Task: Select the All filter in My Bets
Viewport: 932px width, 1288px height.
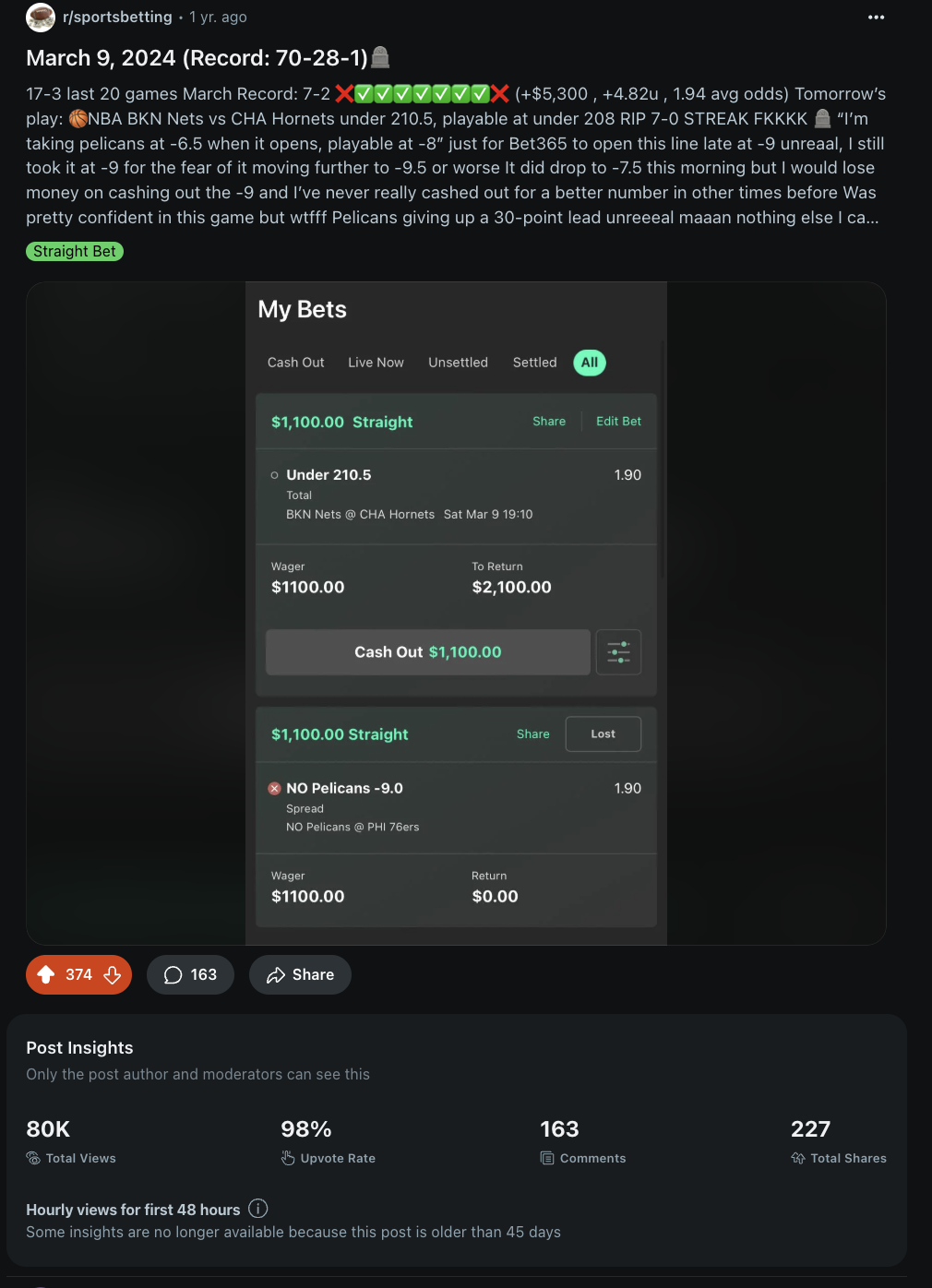Action: pos(590,363)
